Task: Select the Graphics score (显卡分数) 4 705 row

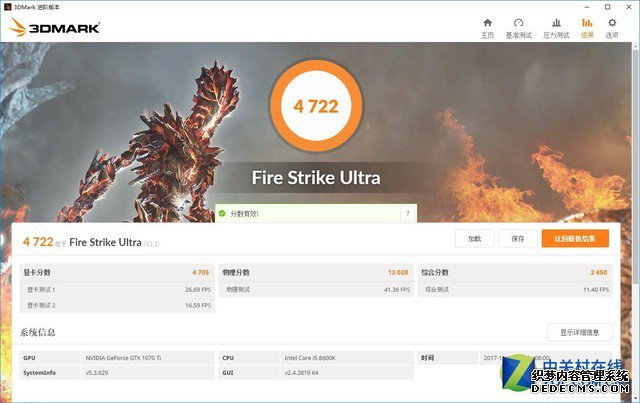Action: [117, 272]
